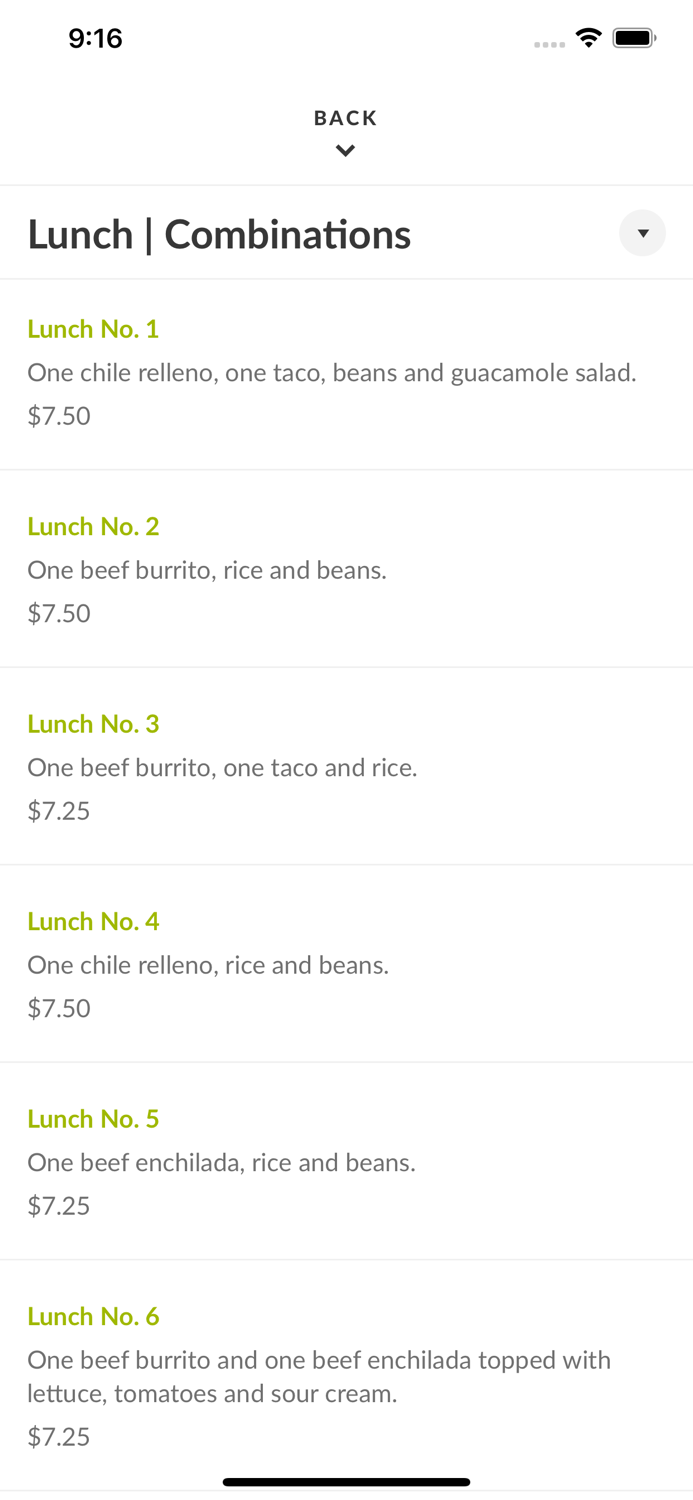Tap the BACK label at top
693x1500 pixels.
345,118
